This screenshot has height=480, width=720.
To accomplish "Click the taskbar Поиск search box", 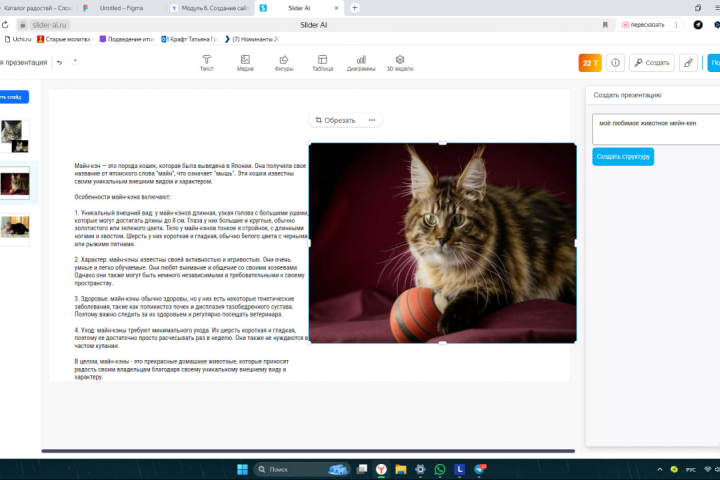I will 301,469.
